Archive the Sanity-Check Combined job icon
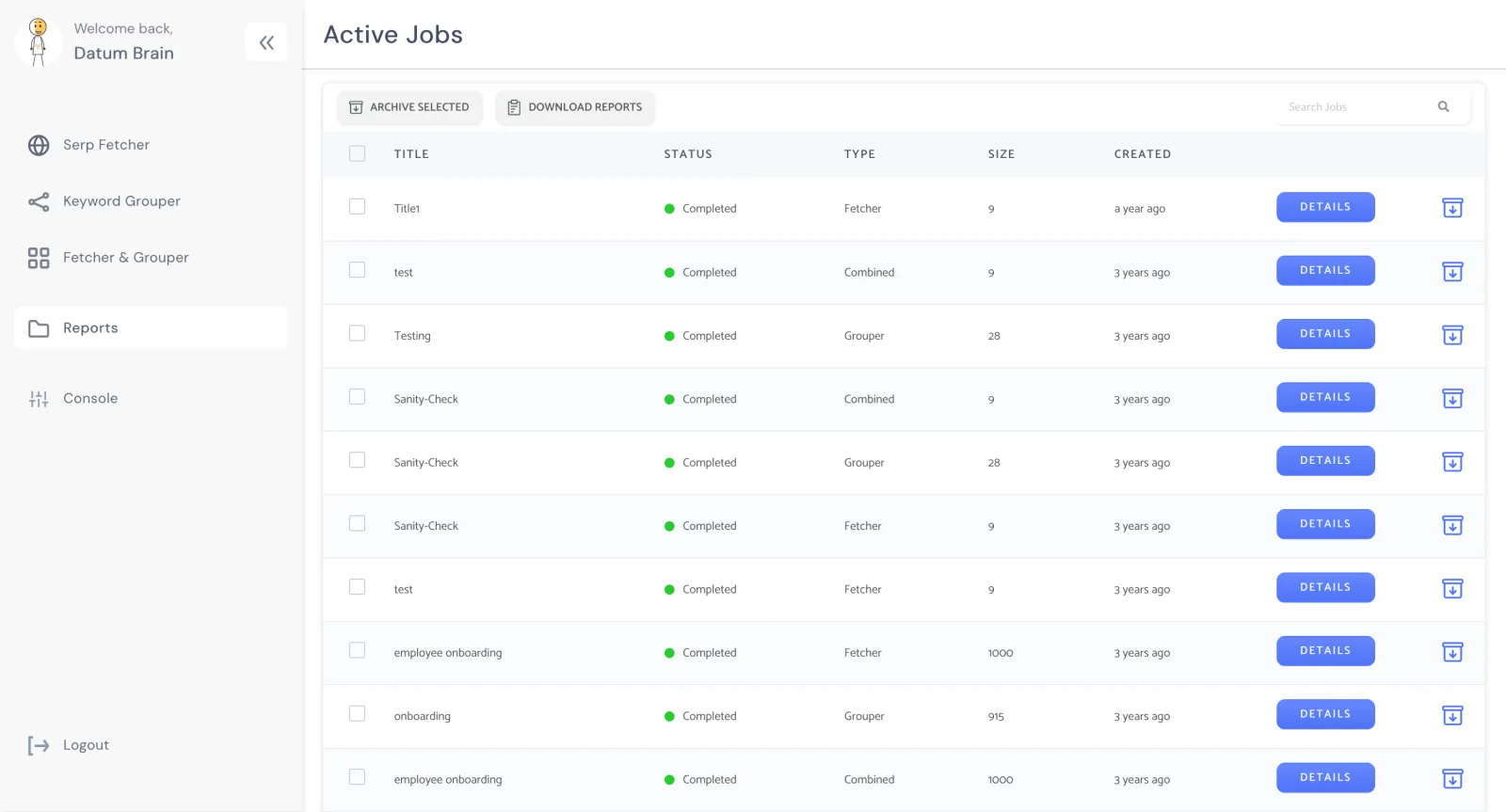The image size is (1506, 812). pyautogui.click(x=1452, y=398)
